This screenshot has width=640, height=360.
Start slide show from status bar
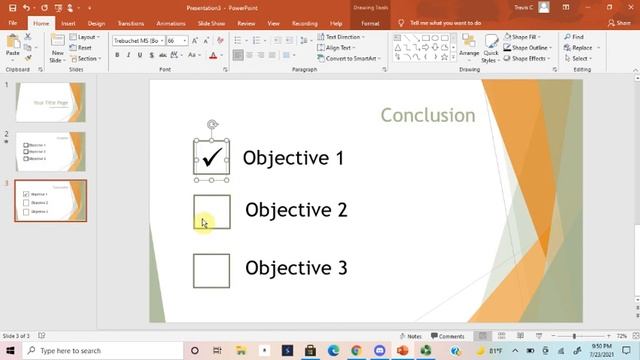pos(539,336)
